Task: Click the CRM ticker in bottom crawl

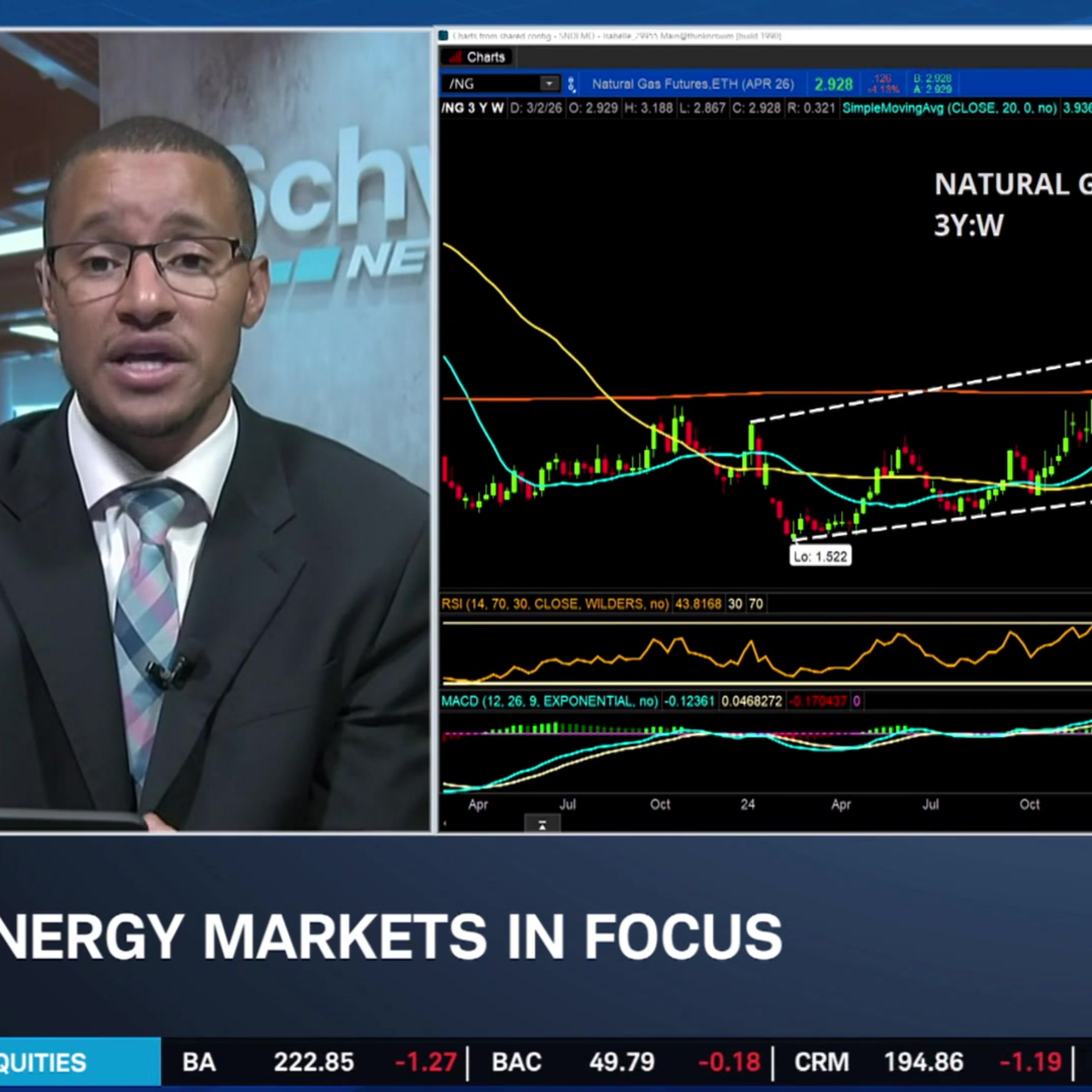Action: click(x=821, y=1062)
